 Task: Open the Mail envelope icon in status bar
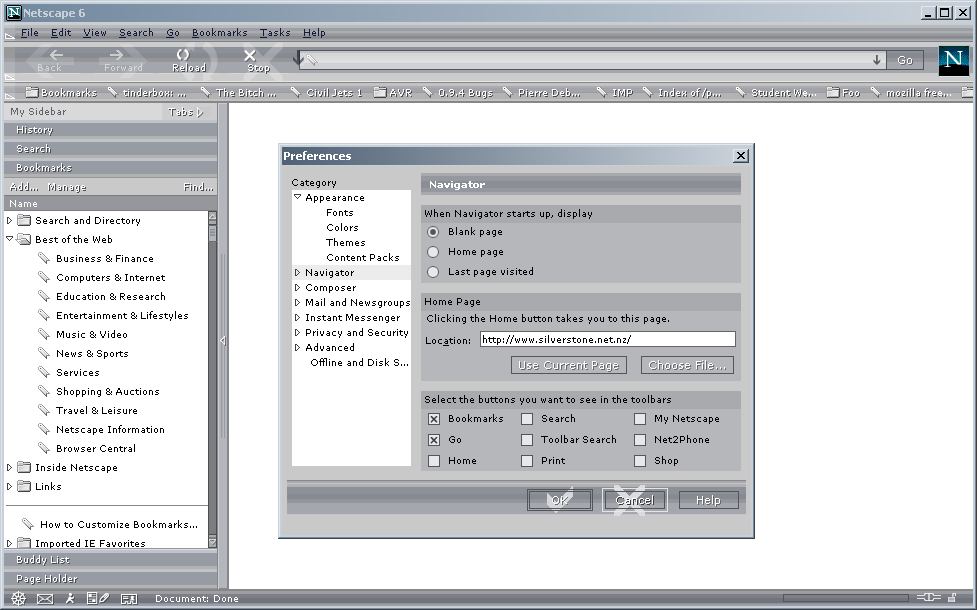45,599
